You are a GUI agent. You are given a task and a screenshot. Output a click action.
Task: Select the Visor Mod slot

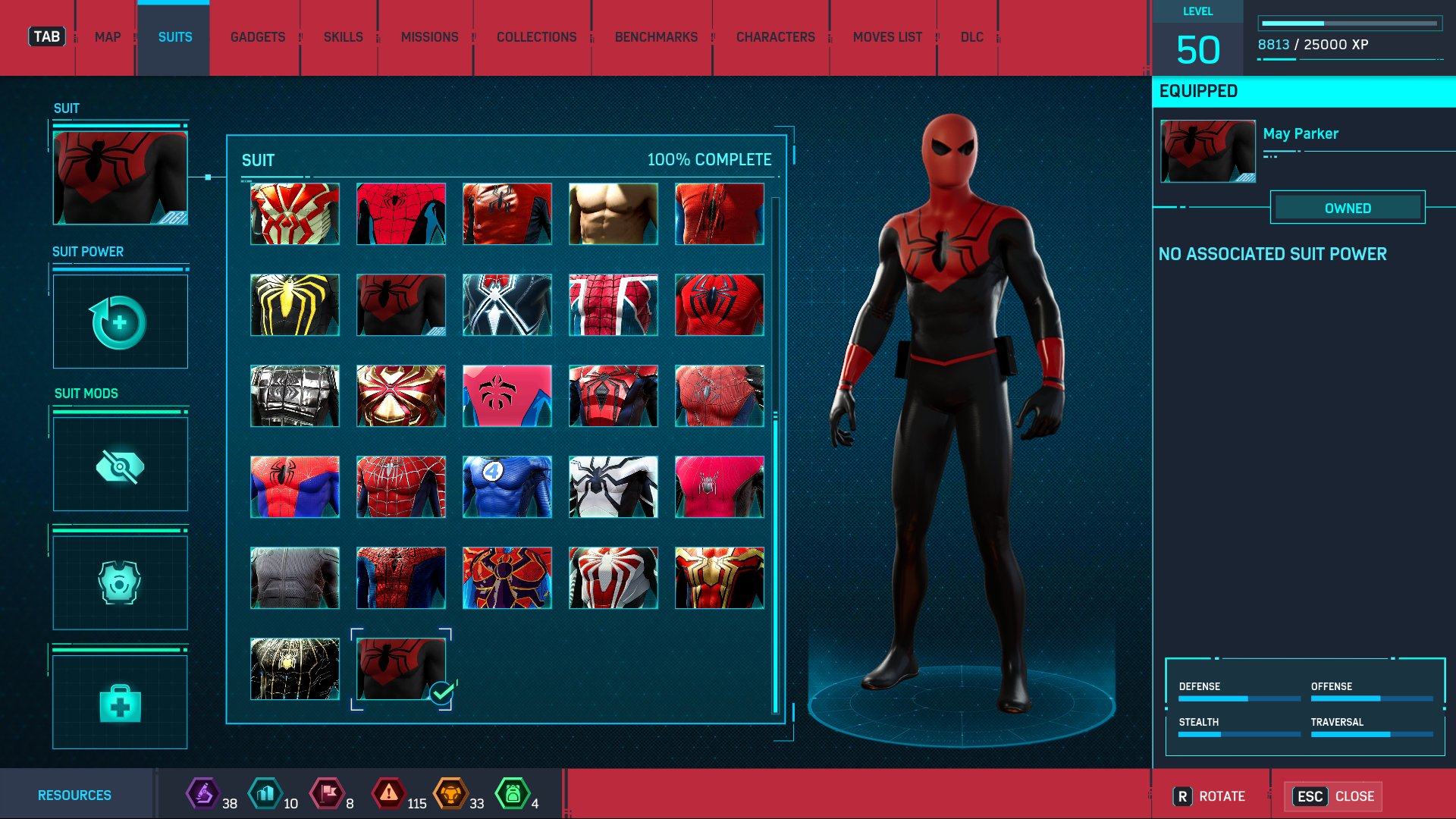[x=120, y=463]
